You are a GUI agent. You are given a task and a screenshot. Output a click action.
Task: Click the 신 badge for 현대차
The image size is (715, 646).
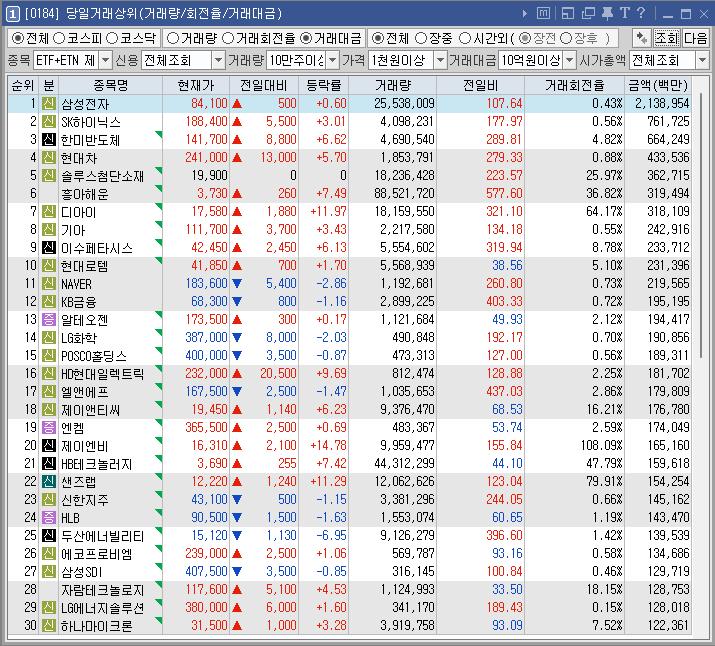coord(49,158)
